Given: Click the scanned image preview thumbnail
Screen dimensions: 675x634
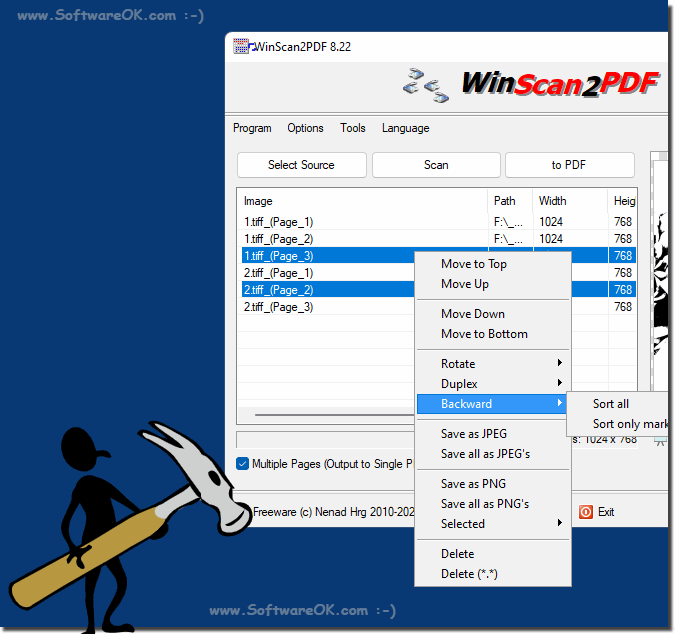Looking at the screenshot, I should 660,275.
